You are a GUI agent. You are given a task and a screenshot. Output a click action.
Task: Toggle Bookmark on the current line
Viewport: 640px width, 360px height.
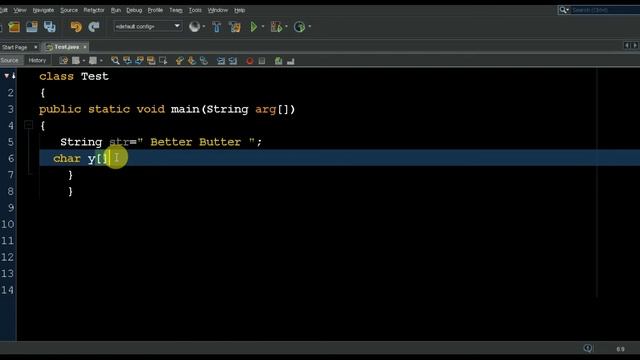point(204,61)
